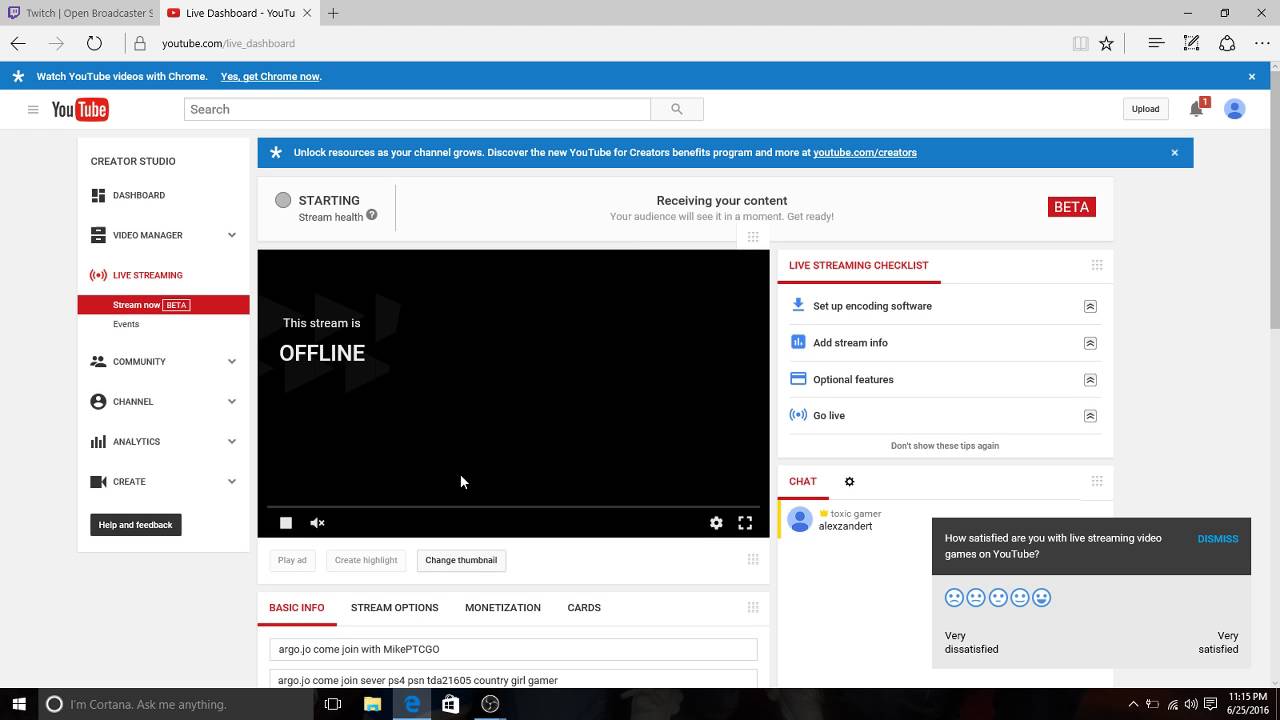
Task: Expand the Community section
Action: tap(232, 362)
